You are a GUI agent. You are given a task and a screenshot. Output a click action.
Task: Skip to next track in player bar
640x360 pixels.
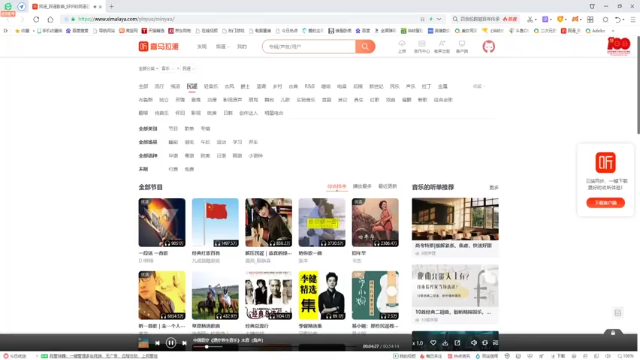(184, 343)
